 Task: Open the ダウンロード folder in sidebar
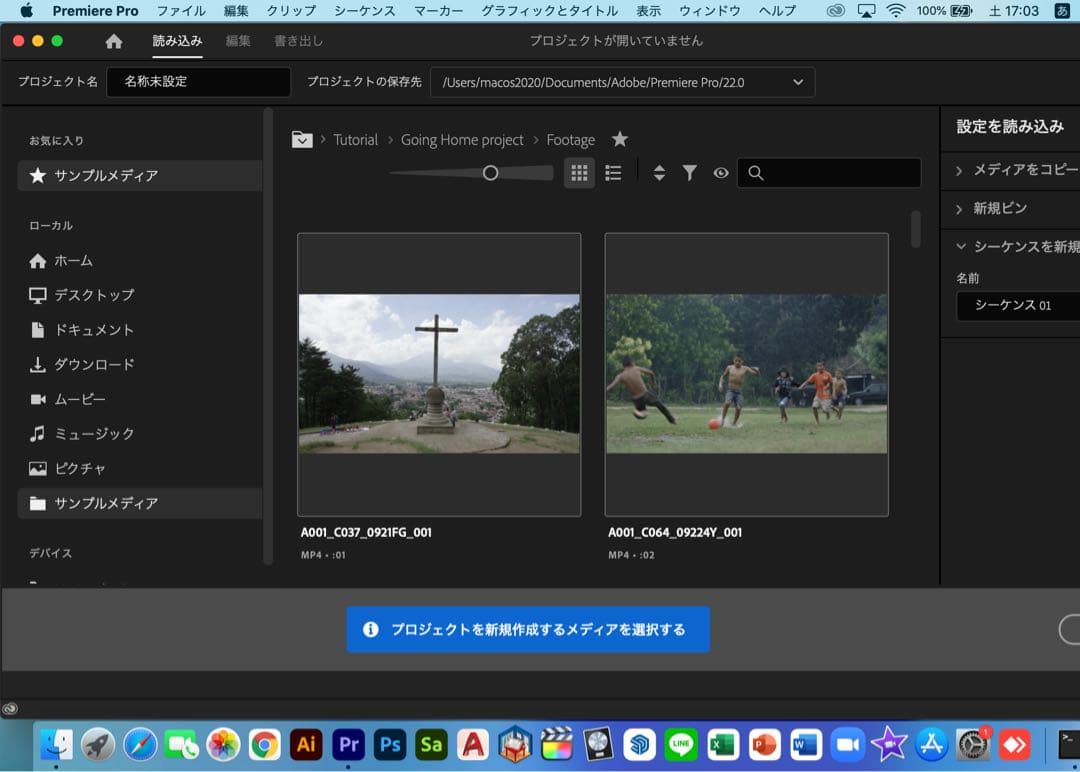click(94, 364)
